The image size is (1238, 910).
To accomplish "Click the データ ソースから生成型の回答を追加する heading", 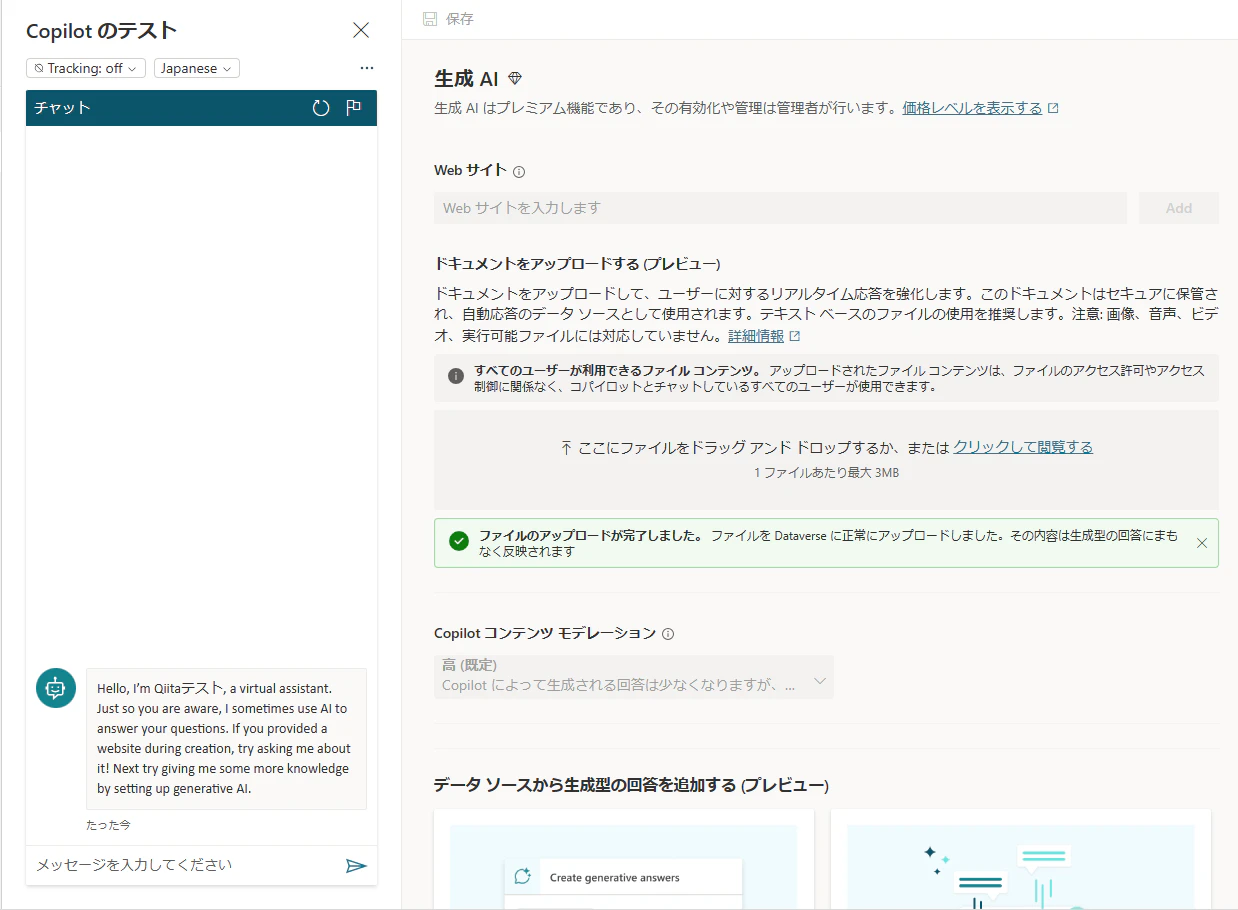I will point(631,785).
